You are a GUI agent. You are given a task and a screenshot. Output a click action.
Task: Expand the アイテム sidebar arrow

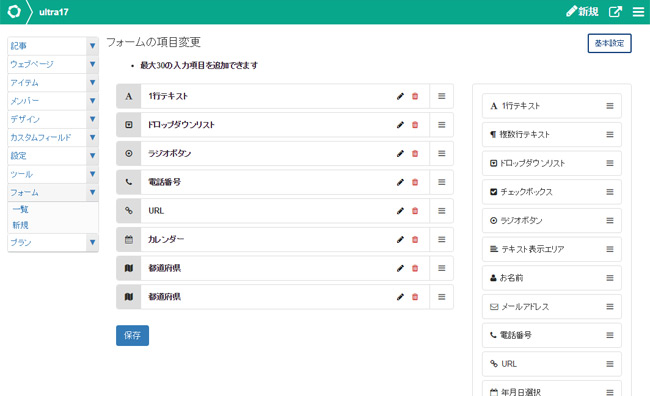click(92, 83)
